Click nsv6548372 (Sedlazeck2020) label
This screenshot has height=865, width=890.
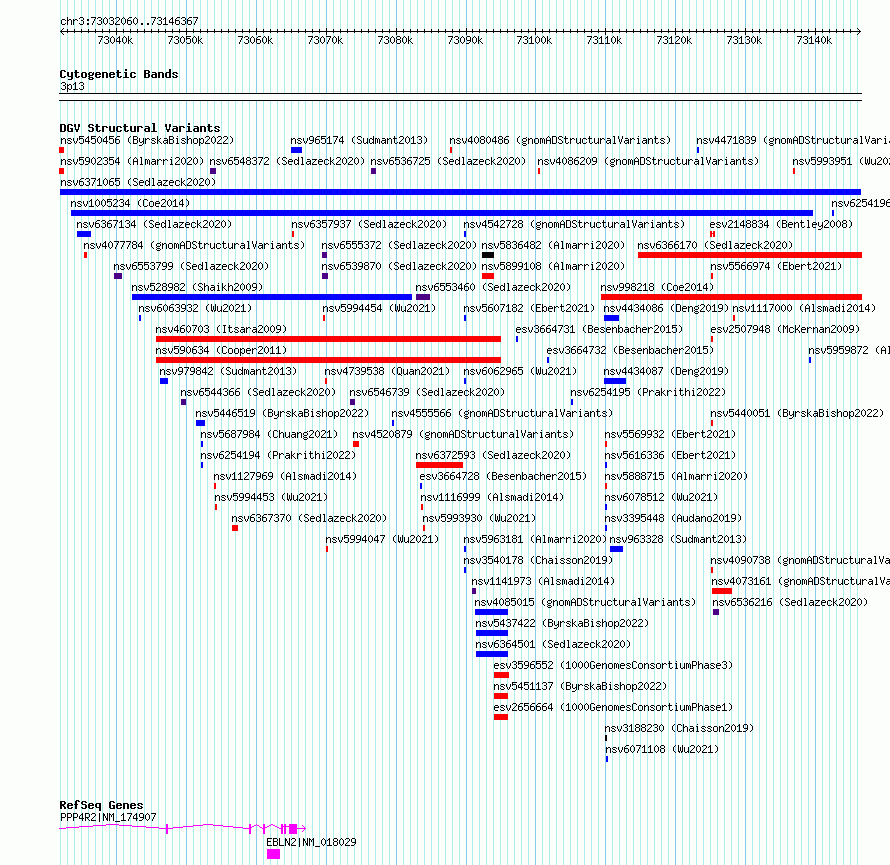pos(287,161)
